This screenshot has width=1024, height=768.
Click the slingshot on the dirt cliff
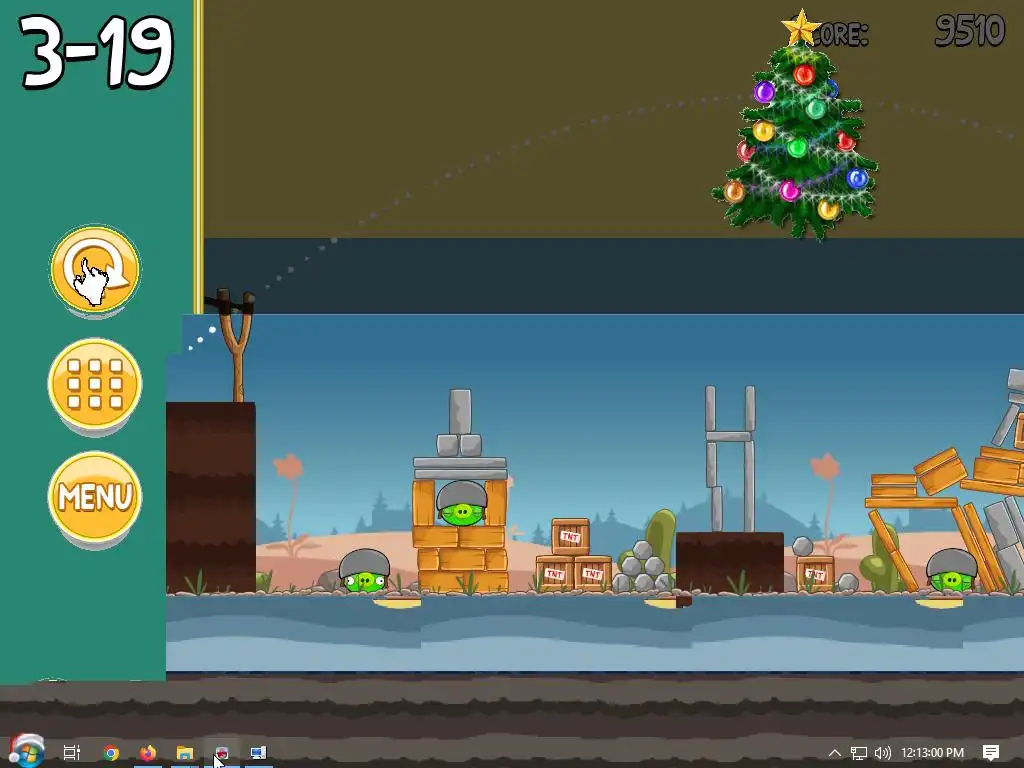click(x=236, y=346)
